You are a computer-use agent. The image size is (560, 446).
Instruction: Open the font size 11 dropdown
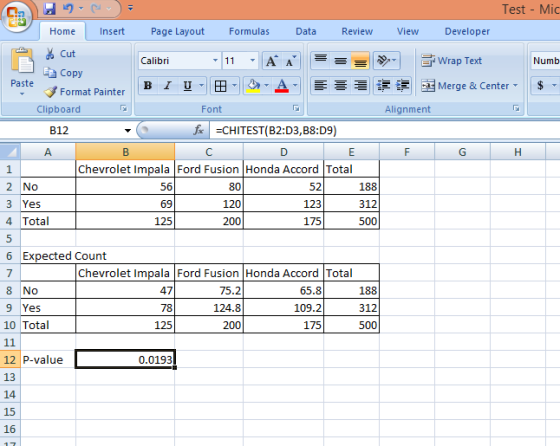(252, 61)
